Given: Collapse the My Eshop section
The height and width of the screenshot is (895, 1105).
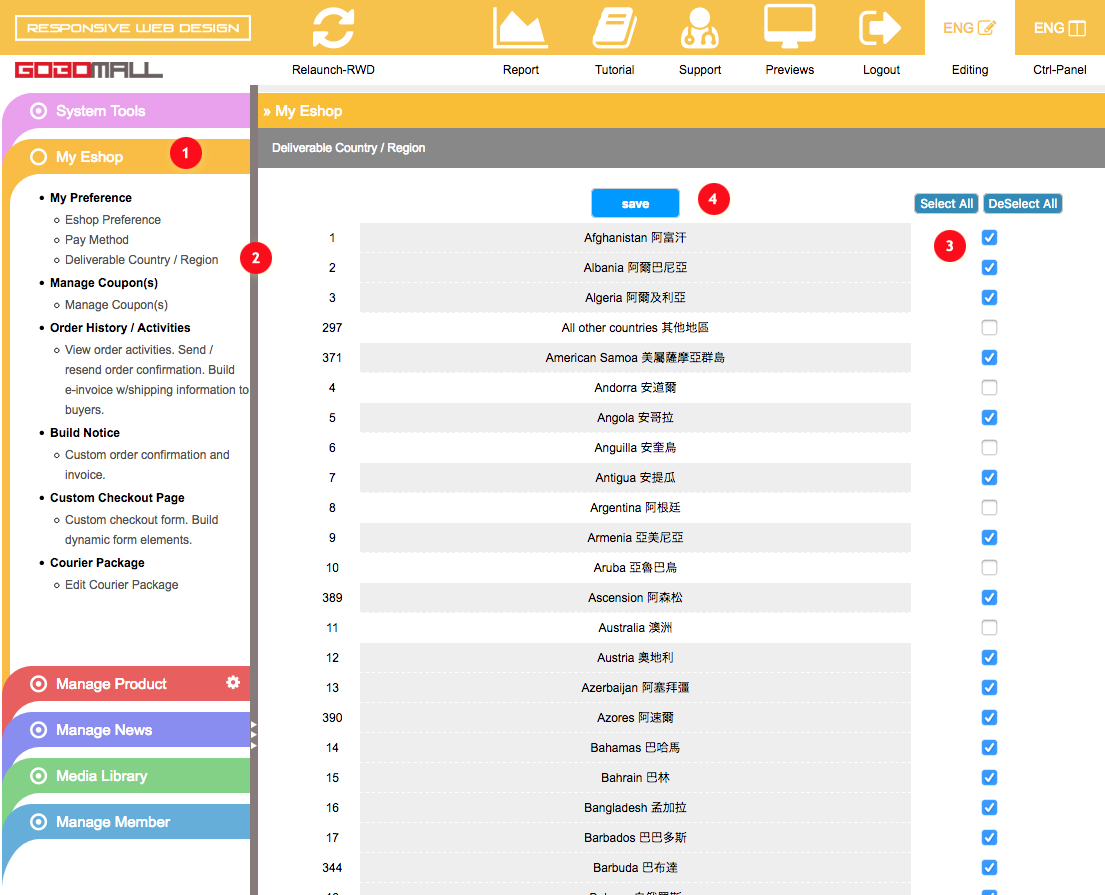Looking at the screenshot, I should [89, 156].
